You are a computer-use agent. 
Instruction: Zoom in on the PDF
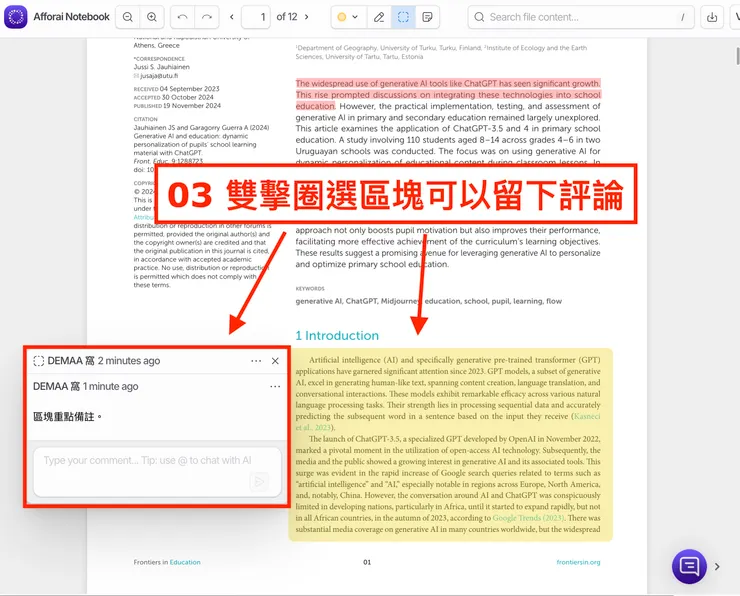pyautogui.click(x=152, y=17)
